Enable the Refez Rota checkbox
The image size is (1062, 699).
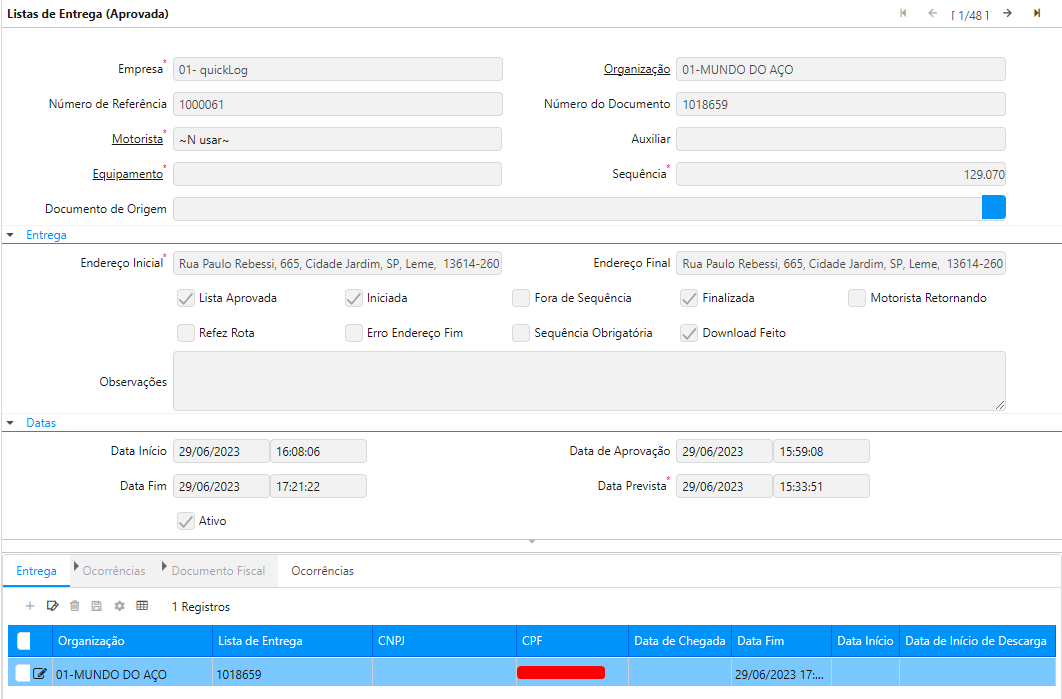186,333
